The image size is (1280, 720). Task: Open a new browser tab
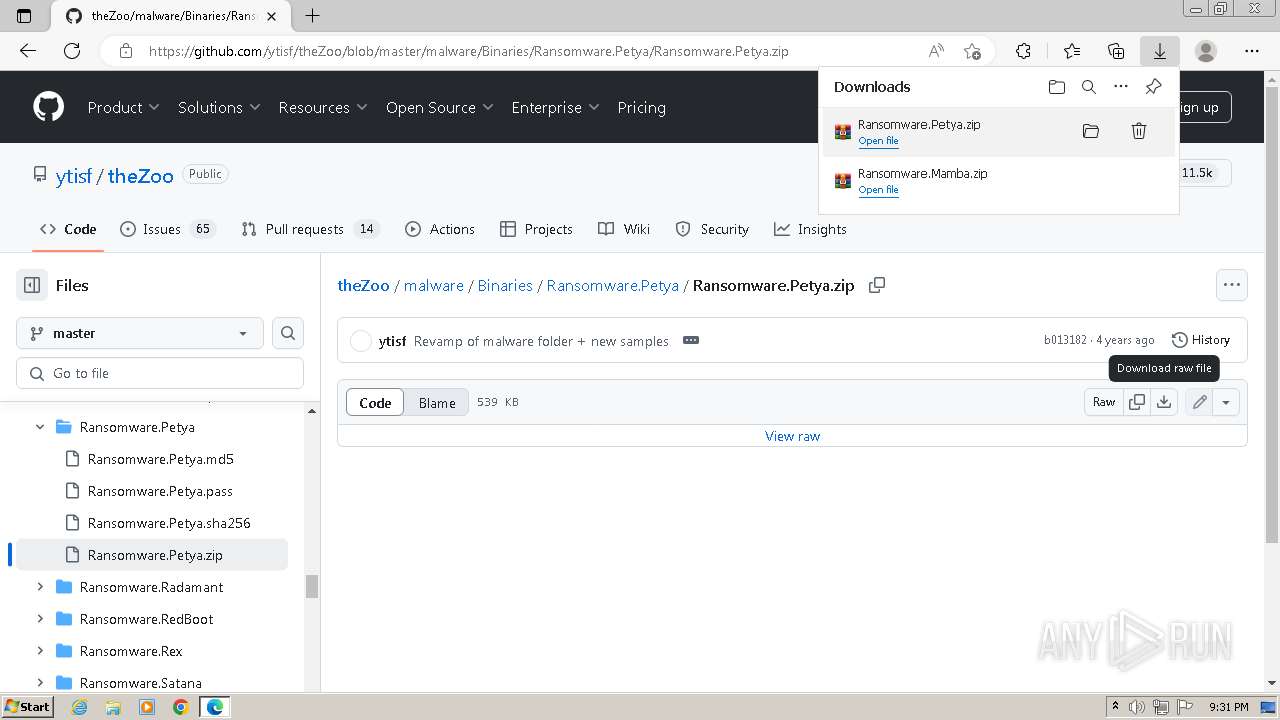[x=313, y=15]
